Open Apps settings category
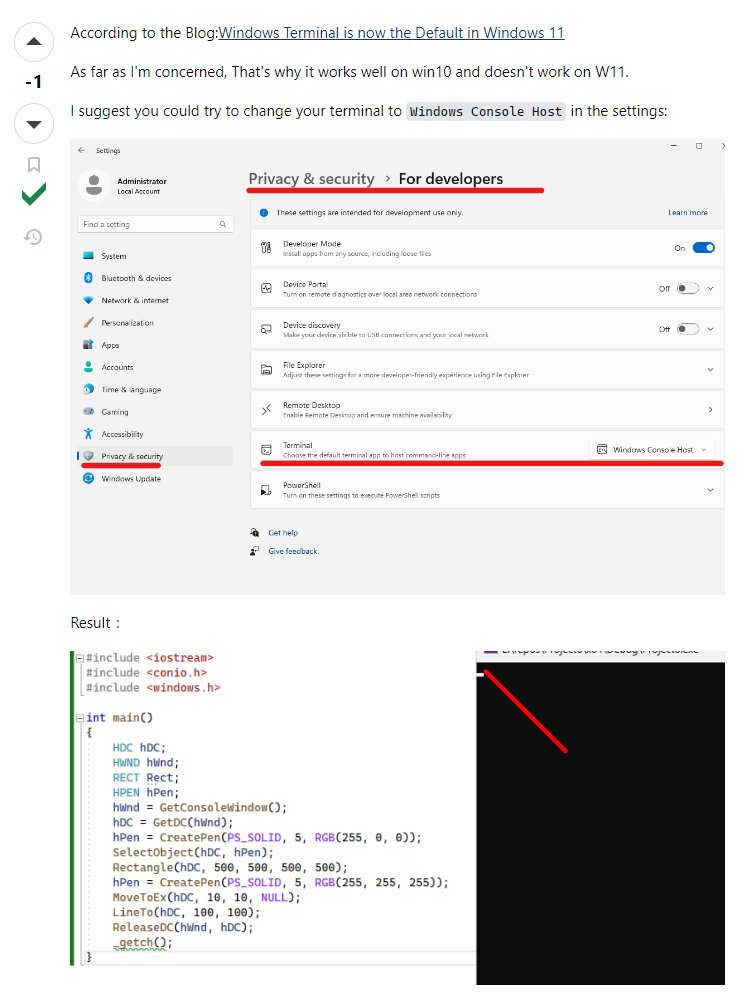The height and width of the screenshot is (1001, 744). click(110, 345)
